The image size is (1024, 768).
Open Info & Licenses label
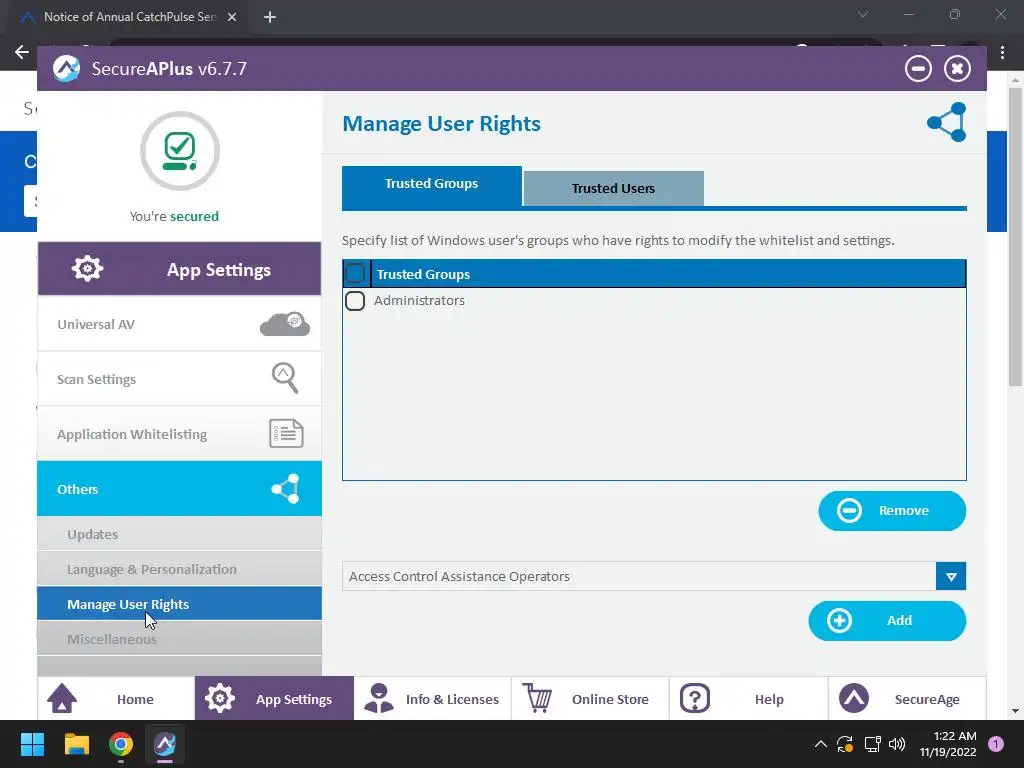click(x=453, y=699)
